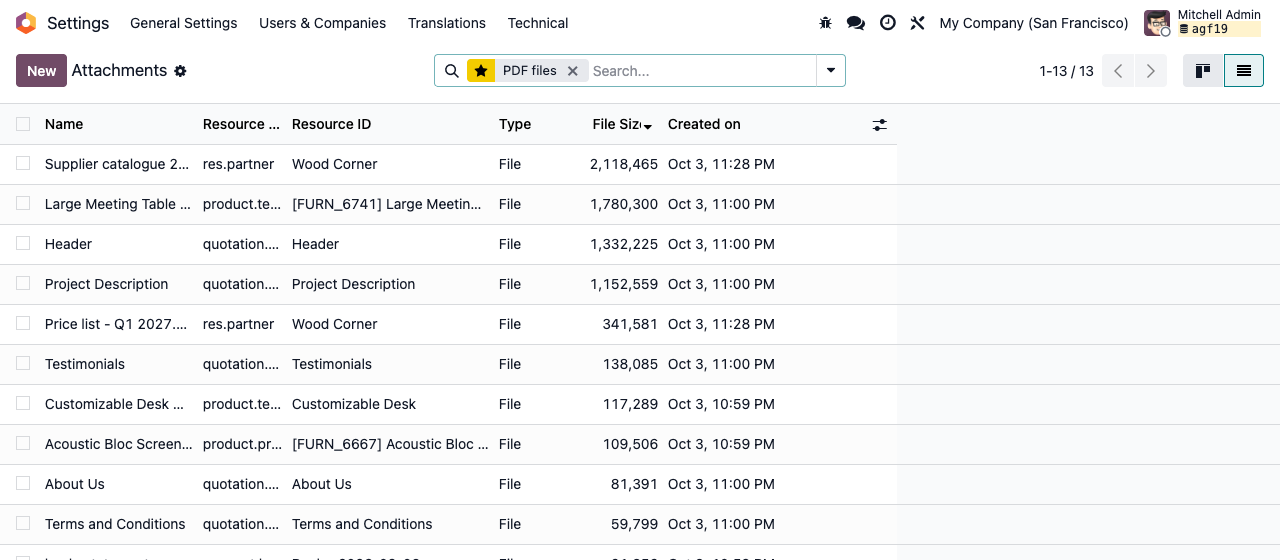
Task: Toggle the select-all header checkbox
Action: tap(23, 124)
